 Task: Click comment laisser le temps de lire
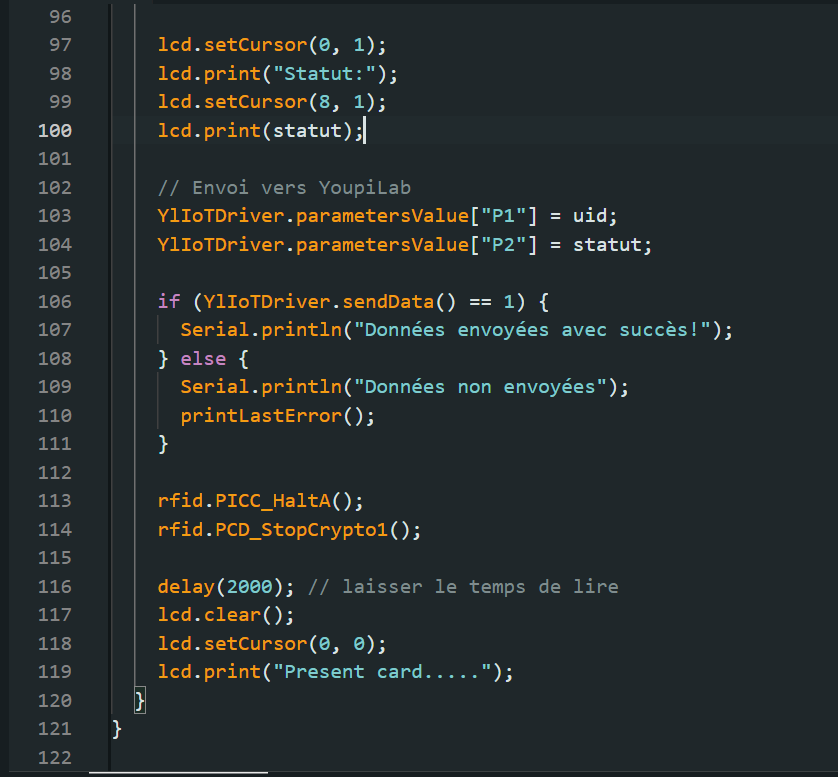(463, 587)
